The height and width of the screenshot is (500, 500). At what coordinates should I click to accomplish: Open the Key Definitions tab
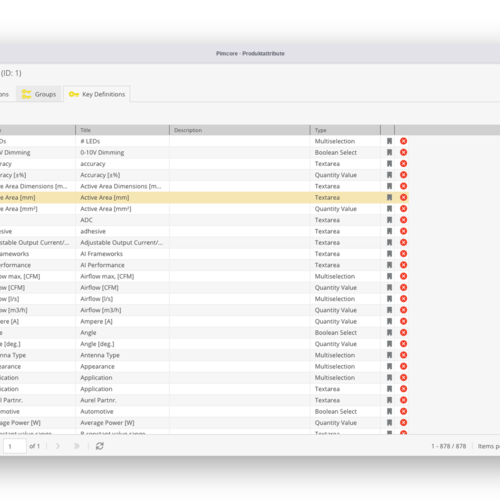[97, 94]
